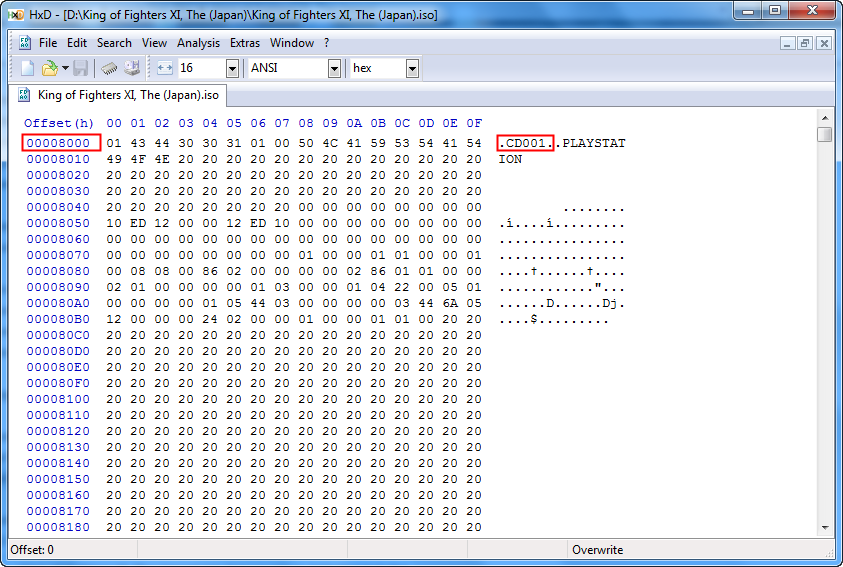
Task: Click offset 00008000 in the offset column
Action: coord(58,143)
